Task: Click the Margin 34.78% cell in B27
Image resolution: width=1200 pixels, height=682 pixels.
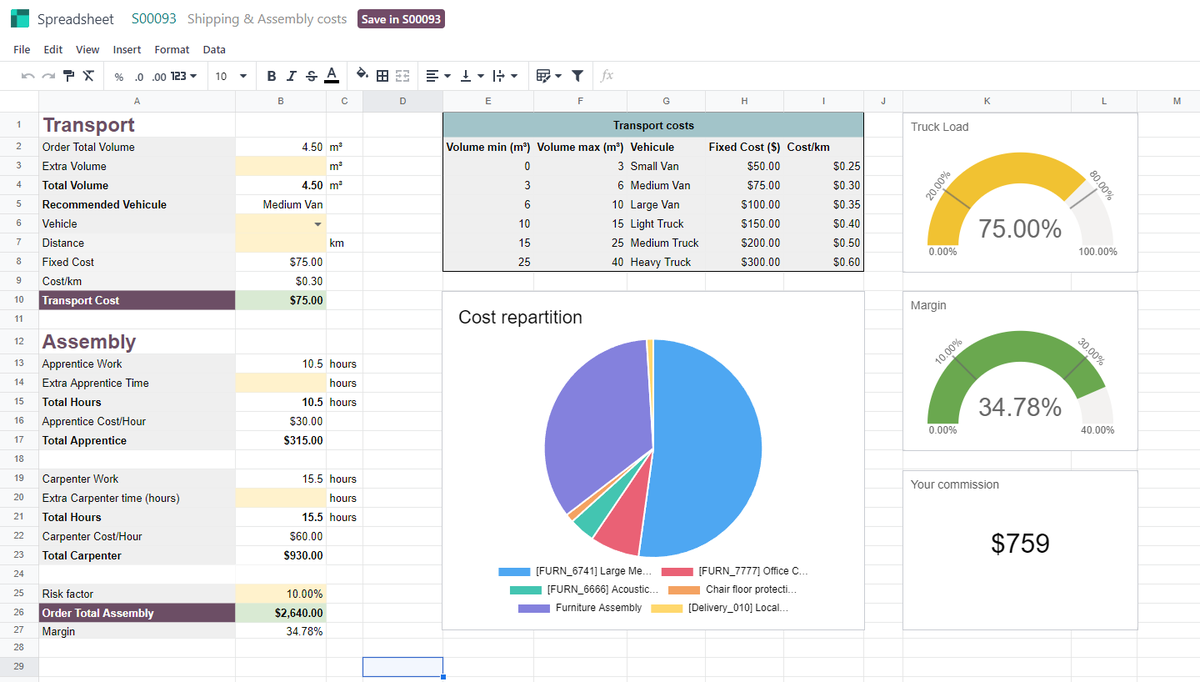Action: tap(280, 632)
